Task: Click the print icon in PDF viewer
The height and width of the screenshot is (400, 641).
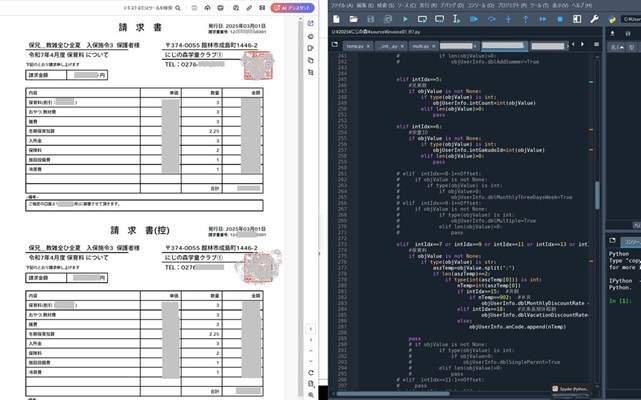Action: (221, 8)
